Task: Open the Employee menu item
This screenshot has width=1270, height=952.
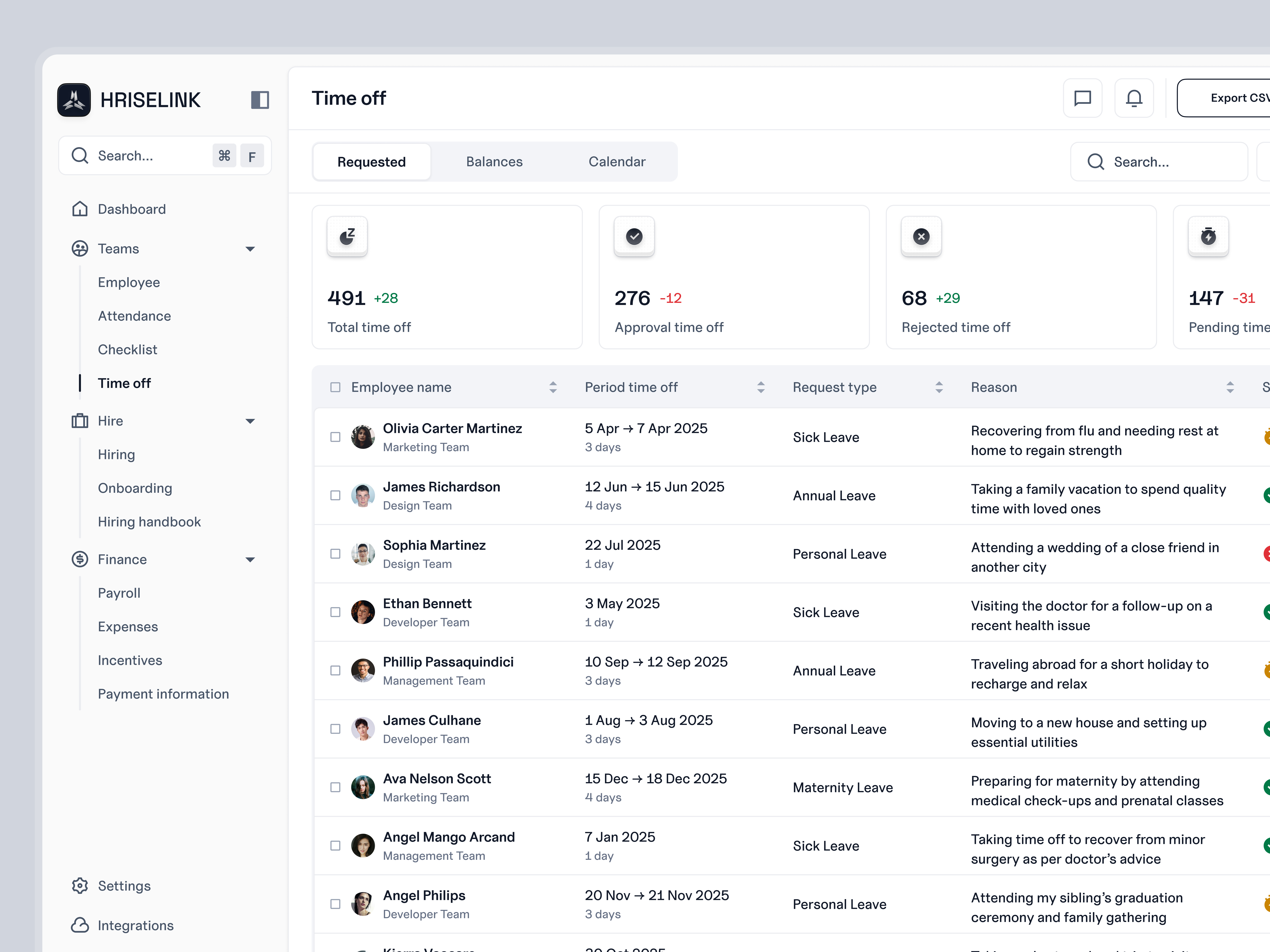Action: tap(129, 282)
